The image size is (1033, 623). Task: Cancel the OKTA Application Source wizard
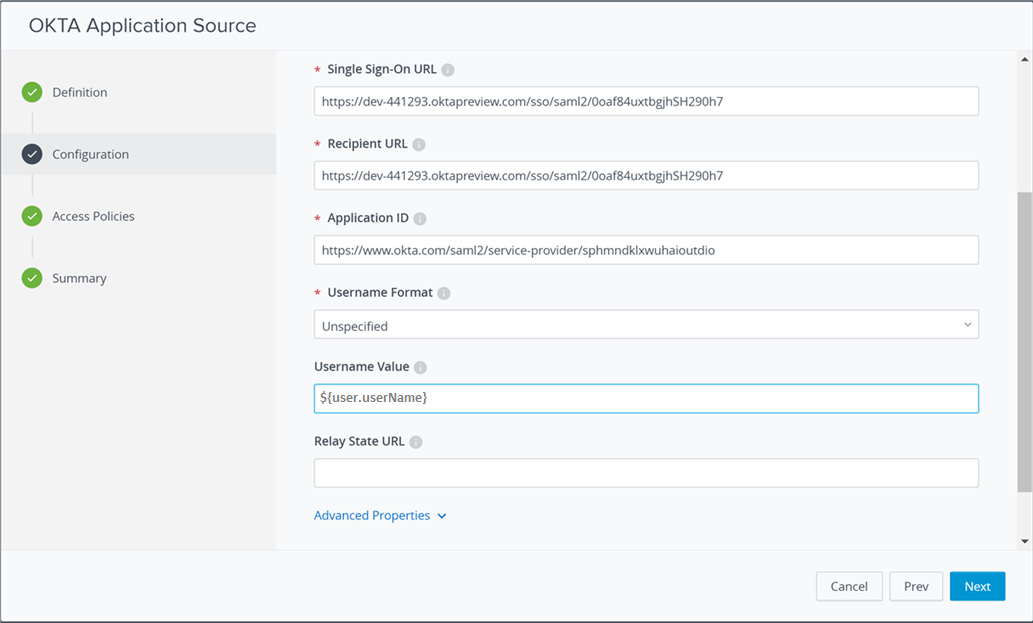(x=848, y=586)
